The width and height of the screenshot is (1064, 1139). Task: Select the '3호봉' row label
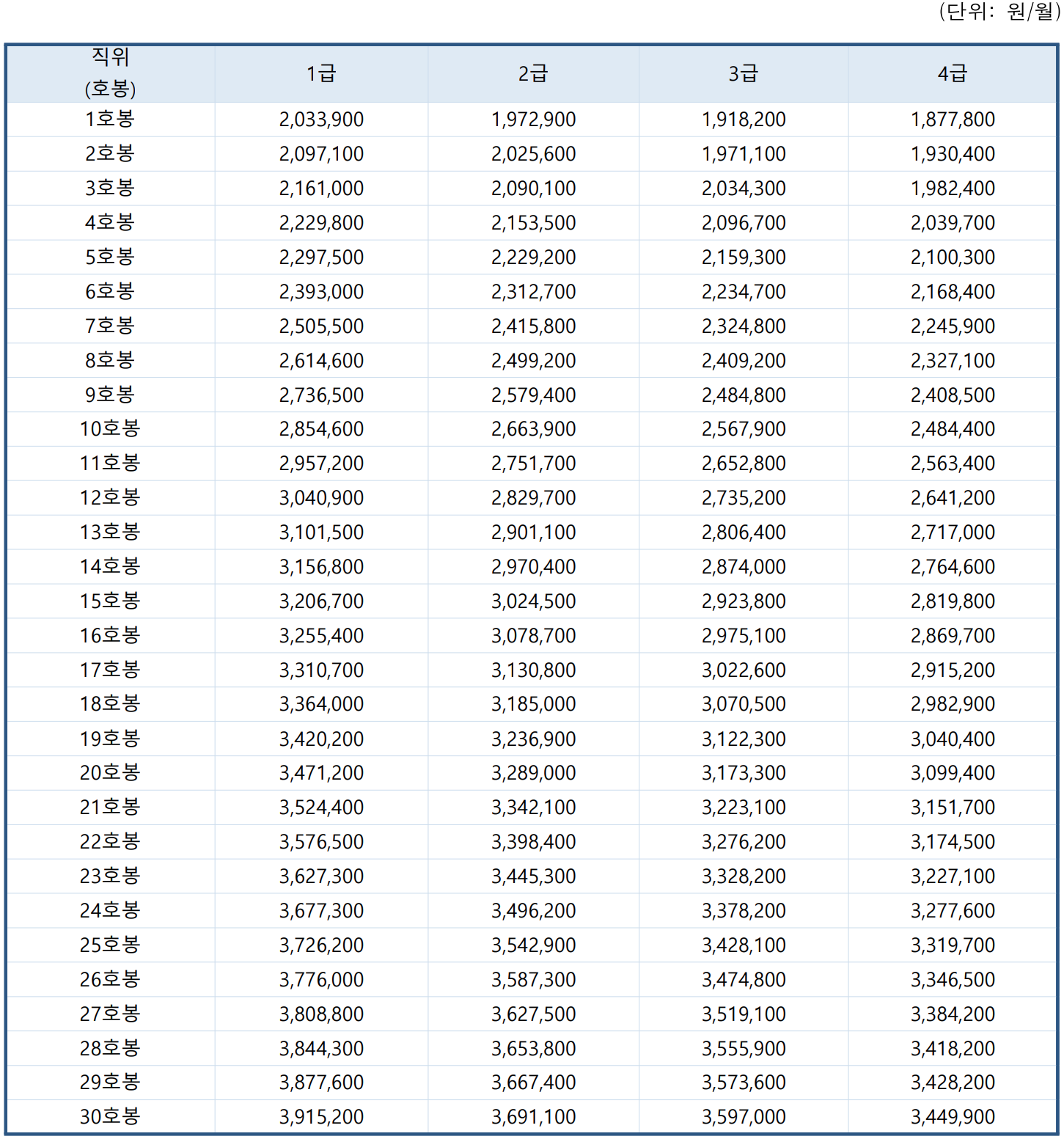(110, 188)
